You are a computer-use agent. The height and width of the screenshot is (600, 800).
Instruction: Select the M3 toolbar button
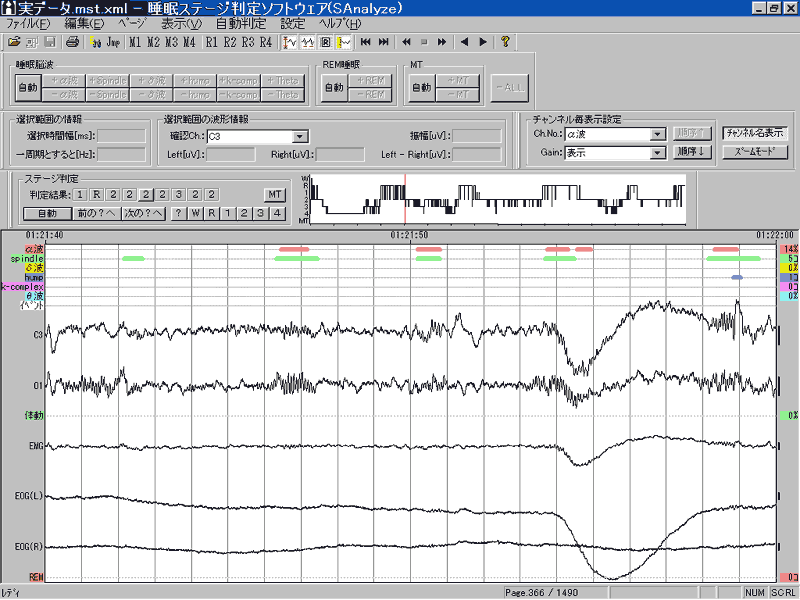[171, 42]
